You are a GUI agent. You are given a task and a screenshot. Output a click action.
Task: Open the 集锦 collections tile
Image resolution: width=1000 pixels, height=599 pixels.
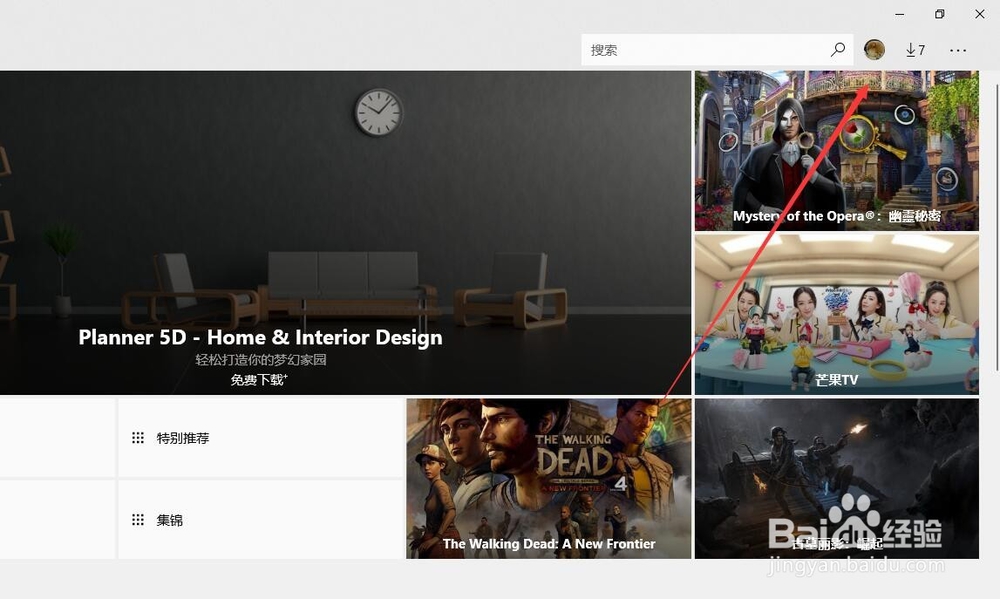(261, 520)
